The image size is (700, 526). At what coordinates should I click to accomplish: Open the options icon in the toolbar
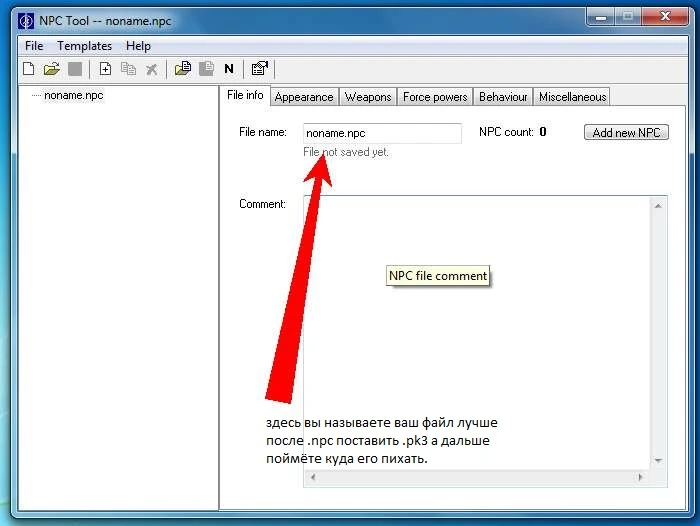[260, 68]
